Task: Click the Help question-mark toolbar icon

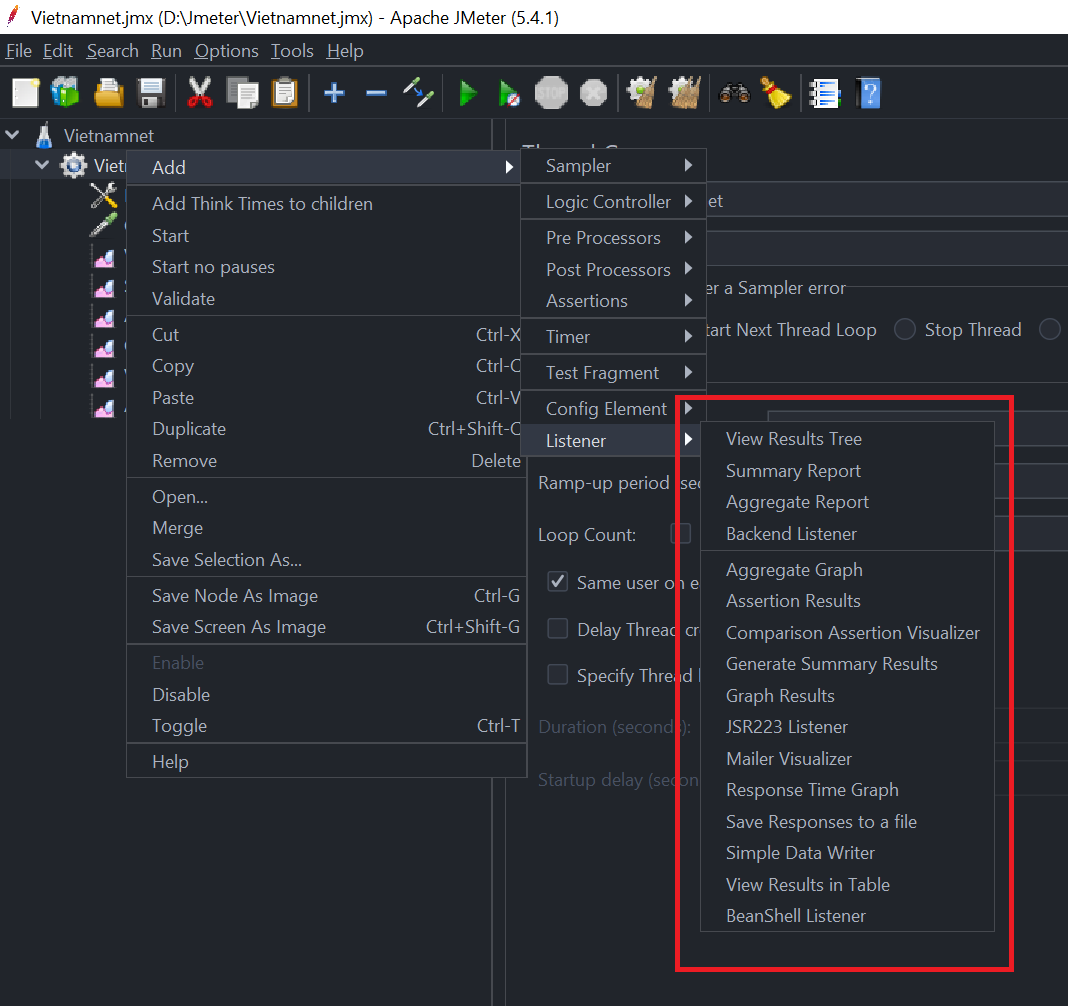Action: [868, 93]
